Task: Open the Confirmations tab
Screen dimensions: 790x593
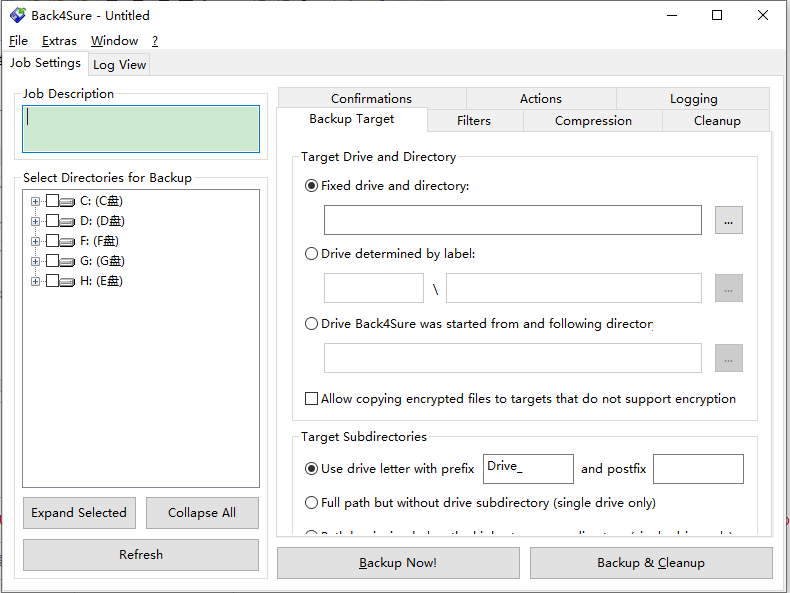Action: point(372,98)
